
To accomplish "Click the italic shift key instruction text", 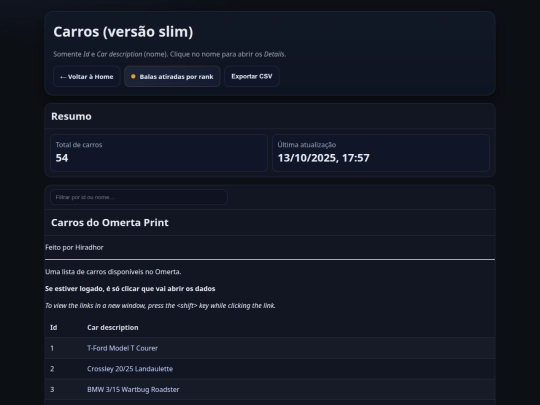I will (160, 306).
